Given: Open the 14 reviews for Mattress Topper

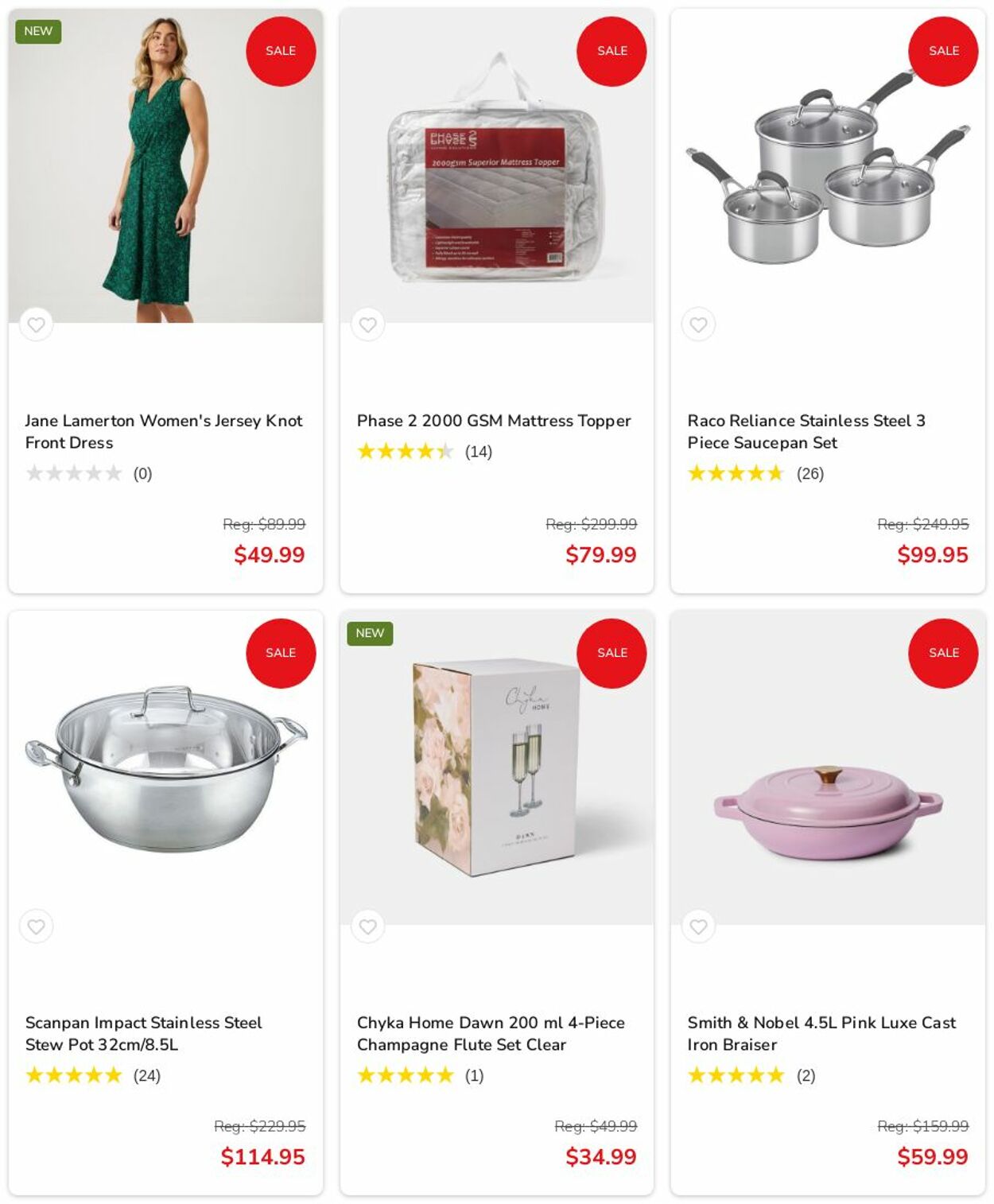Looking at the screenshot, I should (x=478, y=452).
